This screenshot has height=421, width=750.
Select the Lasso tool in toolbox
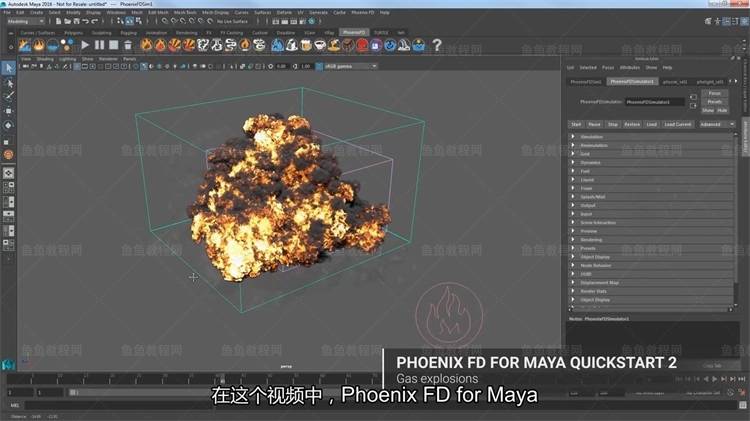tap(8, 83)
